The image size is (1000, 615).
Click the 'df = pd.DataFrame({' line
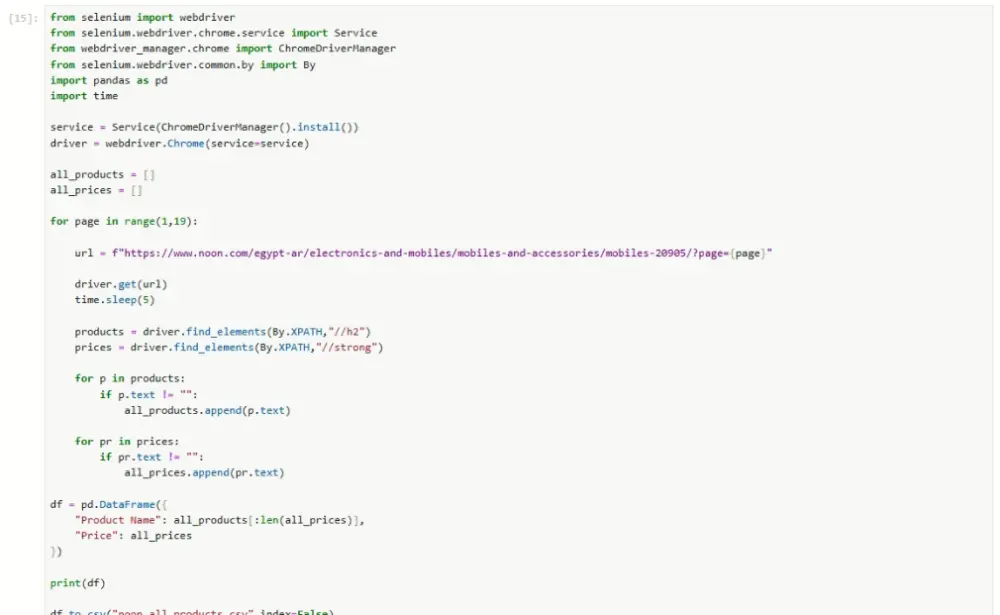(108, 504)
